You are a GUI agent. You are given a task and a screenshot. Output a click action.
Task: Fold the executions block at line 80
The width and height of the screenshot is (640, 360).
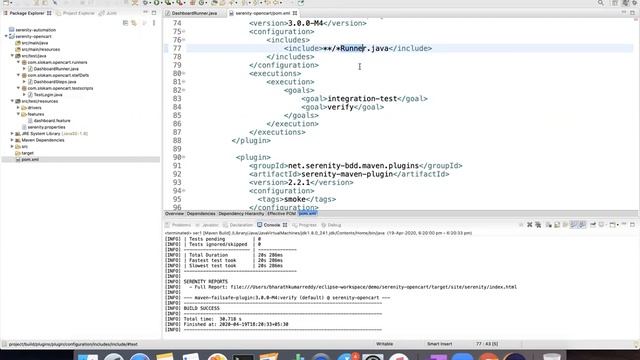tap(184, 73)
